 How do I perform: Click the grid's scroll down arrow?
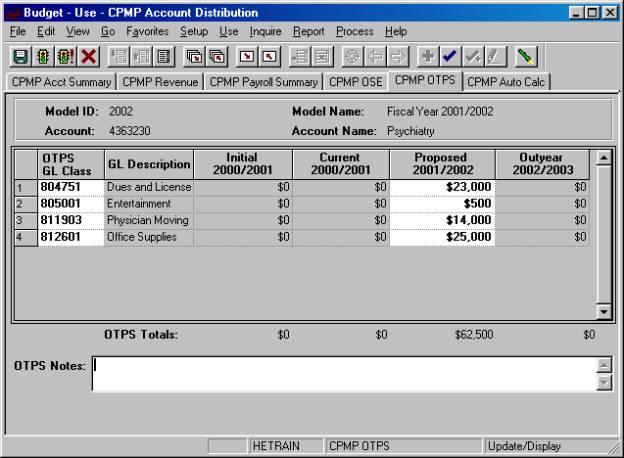tap(601, 312)
